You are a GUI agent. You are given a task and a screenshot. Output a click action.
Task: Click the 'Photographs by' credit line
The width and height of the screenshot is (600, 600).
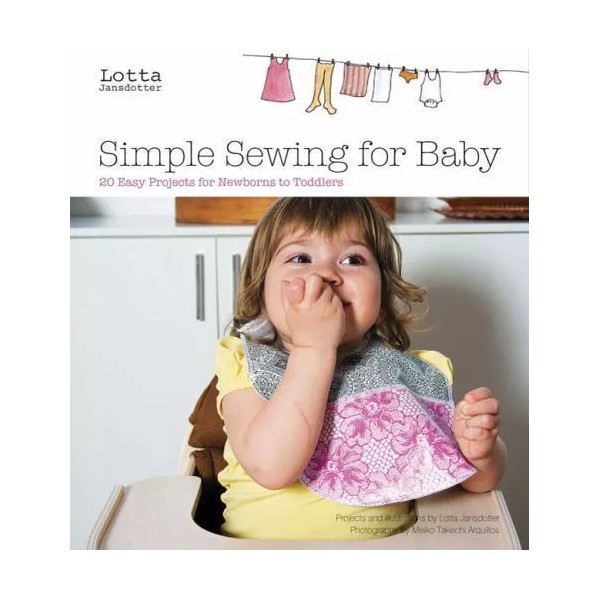tap(424, 530)
